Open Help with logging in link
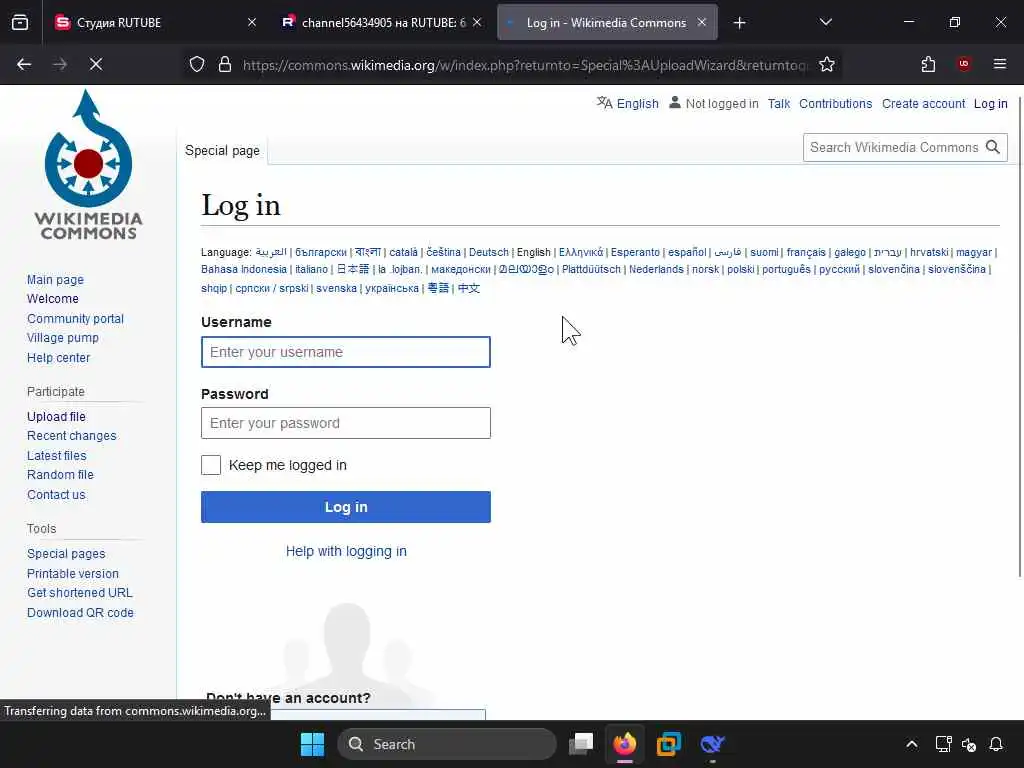Viewport: 1024px width, 768px height. tap(346, 551)
